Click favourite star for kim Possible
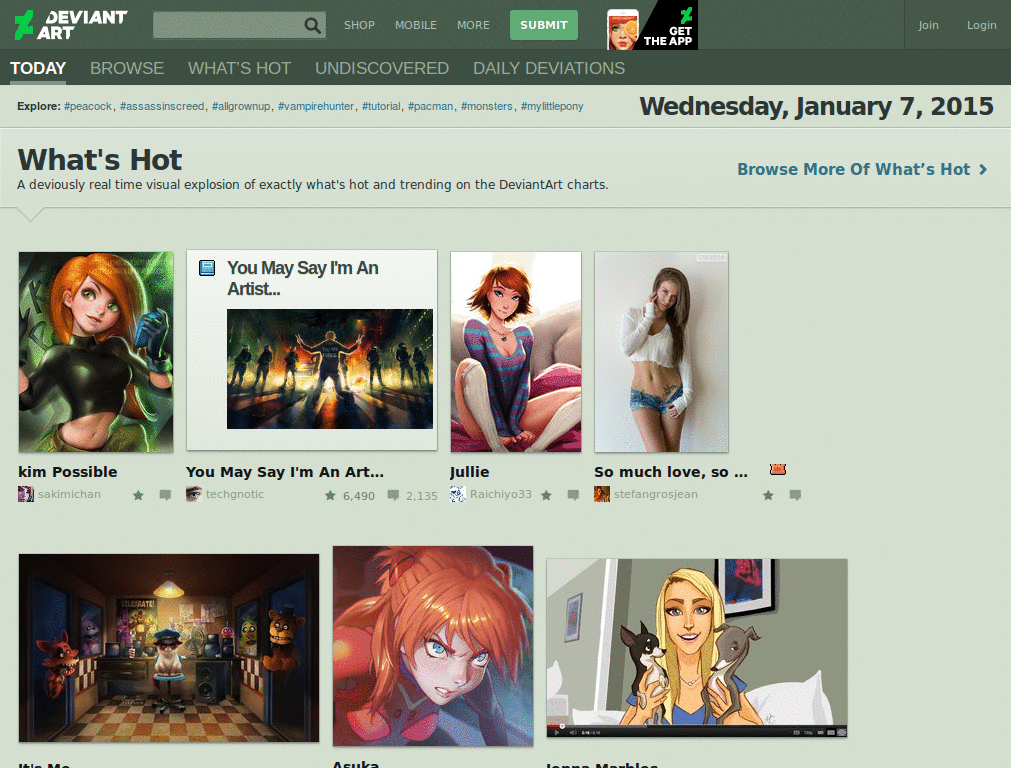Image resolution: width=1024 pixels, height=768 pixels. click(138, 495)
